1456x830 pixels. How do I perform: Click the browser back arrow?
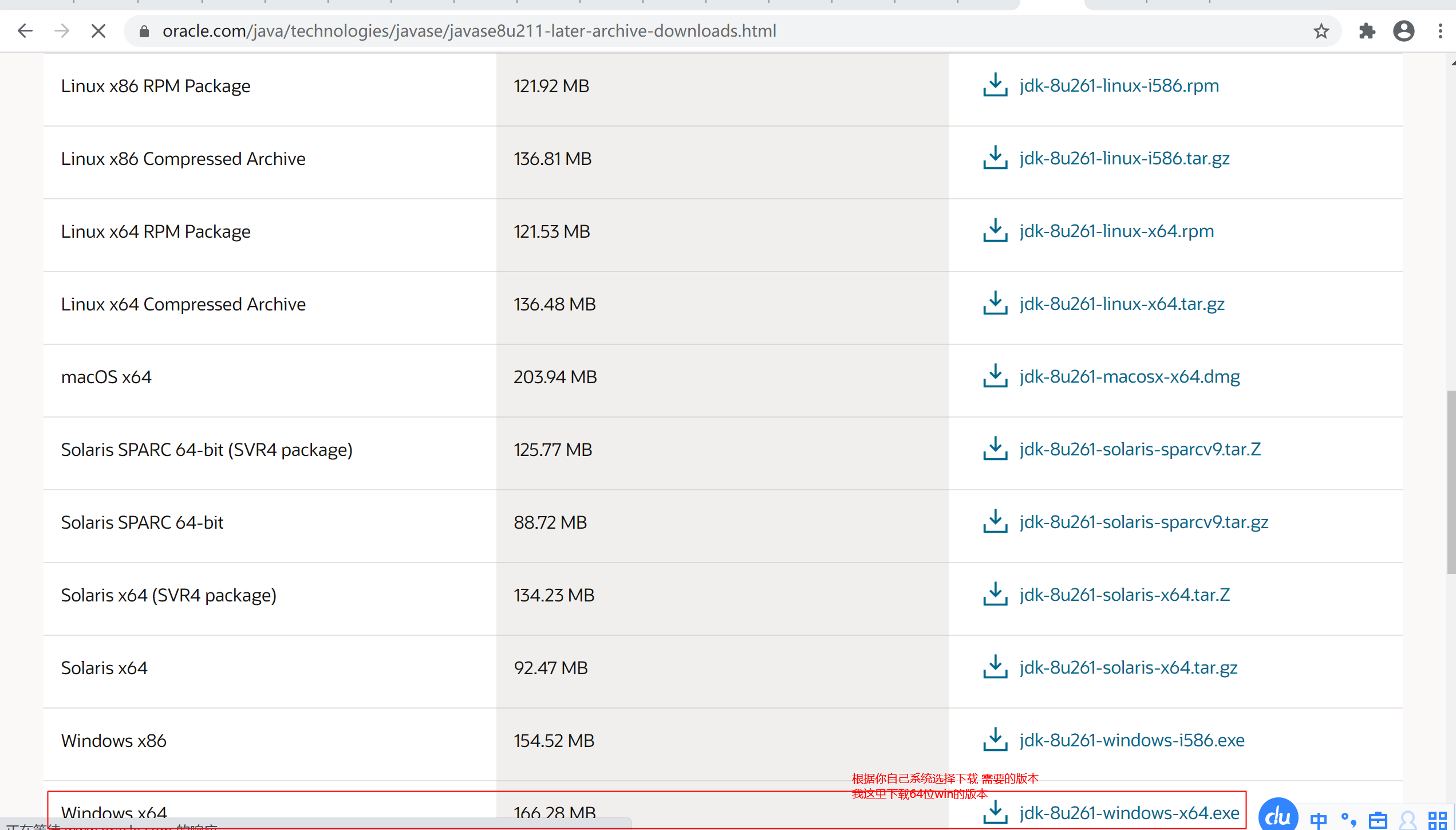click(25, 31)
